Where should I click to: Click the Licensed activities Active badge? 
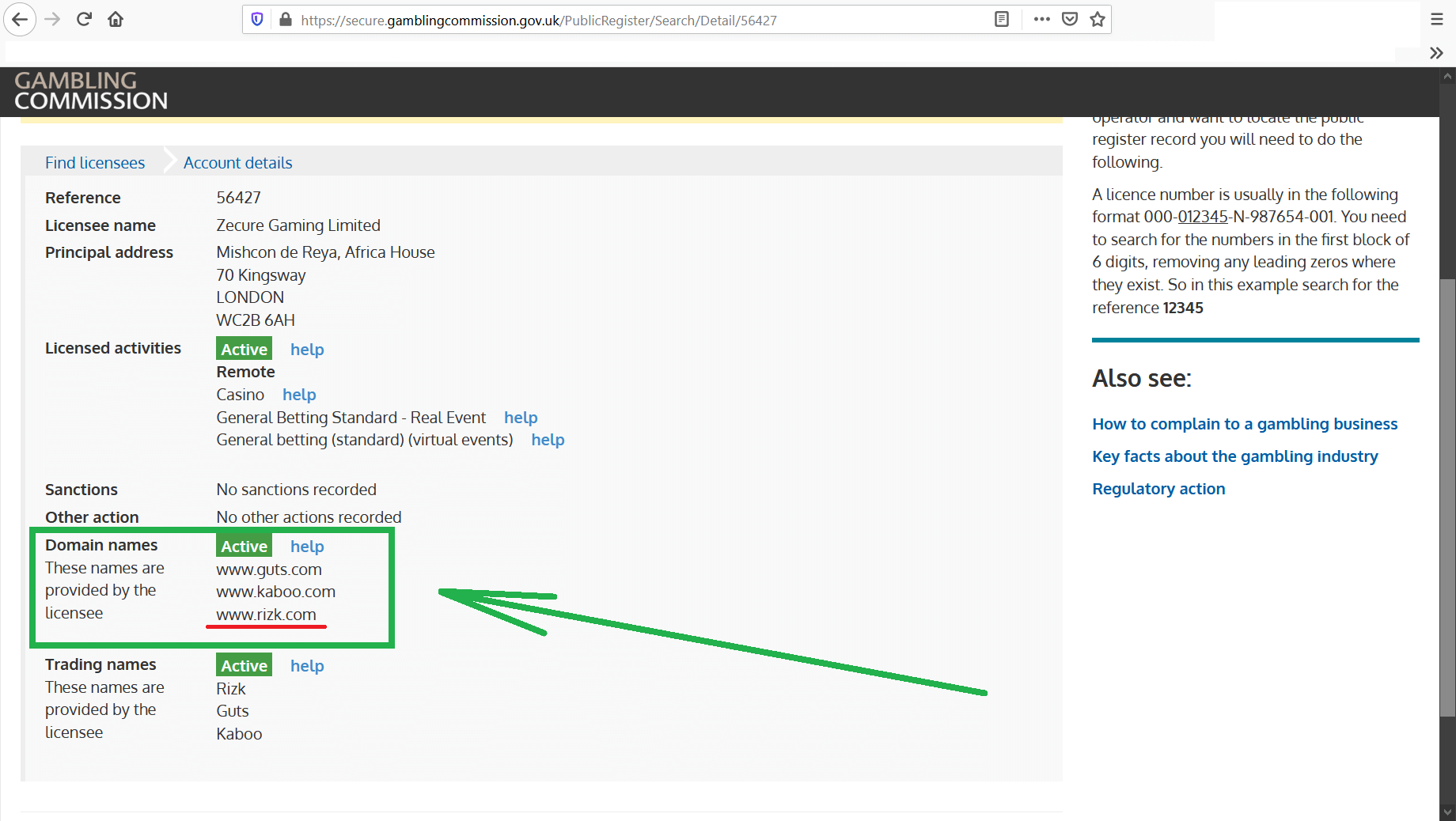click(244, 349)
